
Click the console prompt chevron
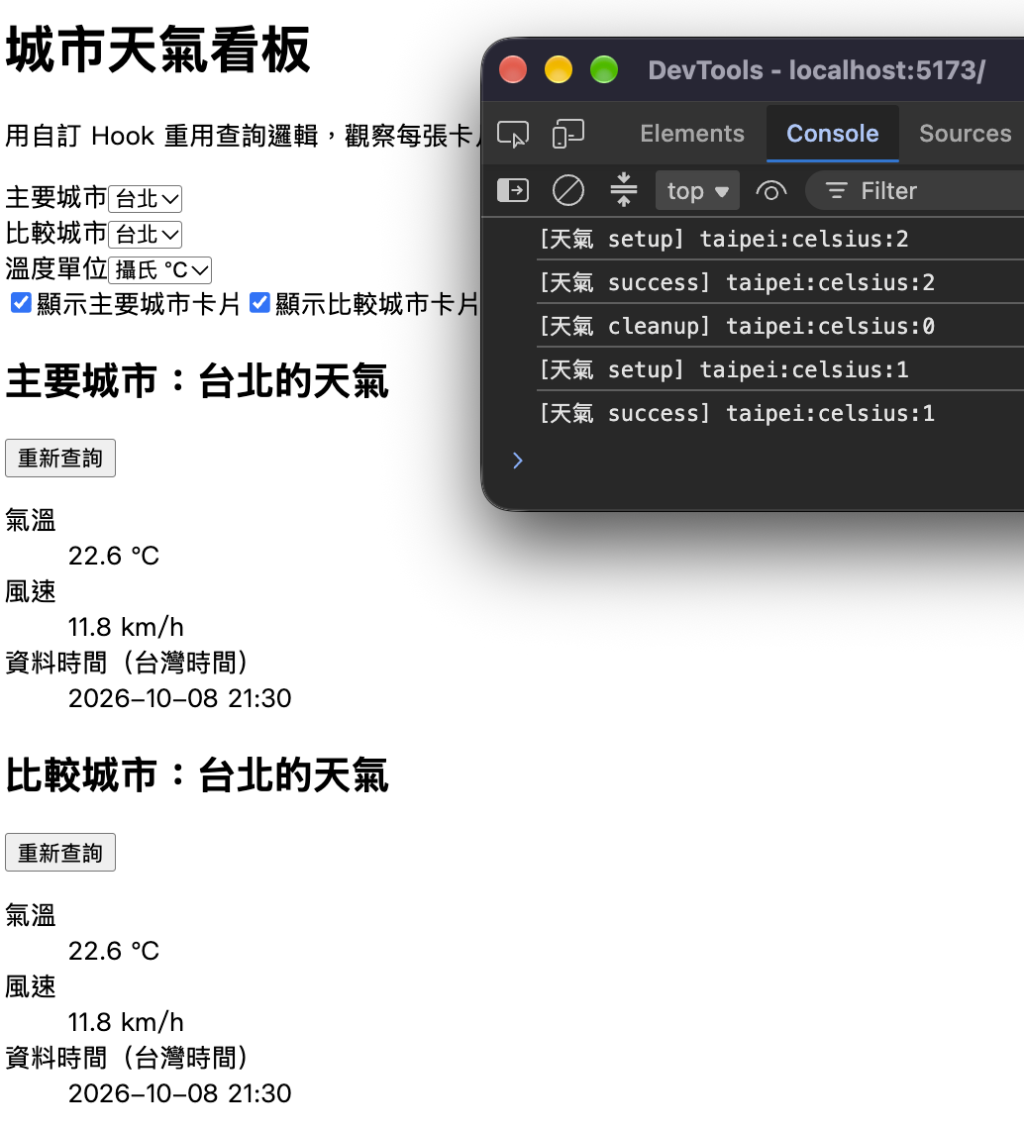(x=517, y=460)
